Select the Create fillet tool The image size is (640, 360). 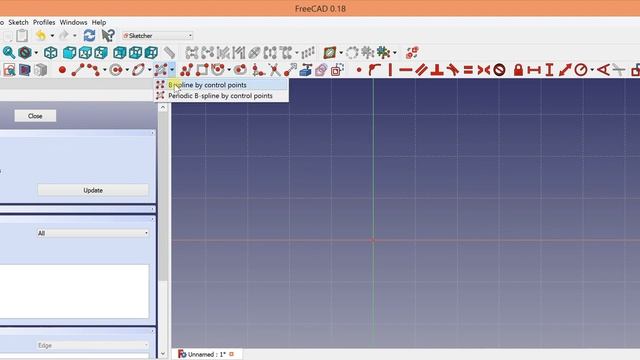pos(258,70)
